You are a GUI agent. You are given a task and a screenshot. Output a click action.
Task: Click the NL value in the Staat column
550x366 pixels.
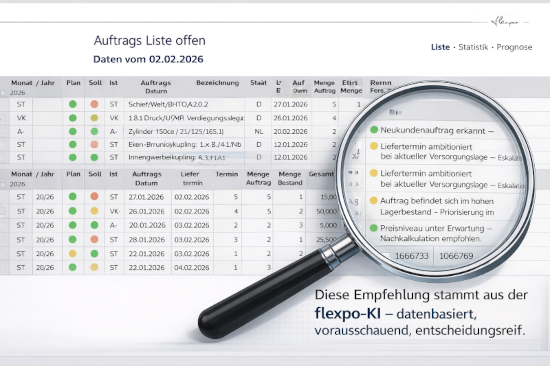pyautogui.click(x=259, y=132)
